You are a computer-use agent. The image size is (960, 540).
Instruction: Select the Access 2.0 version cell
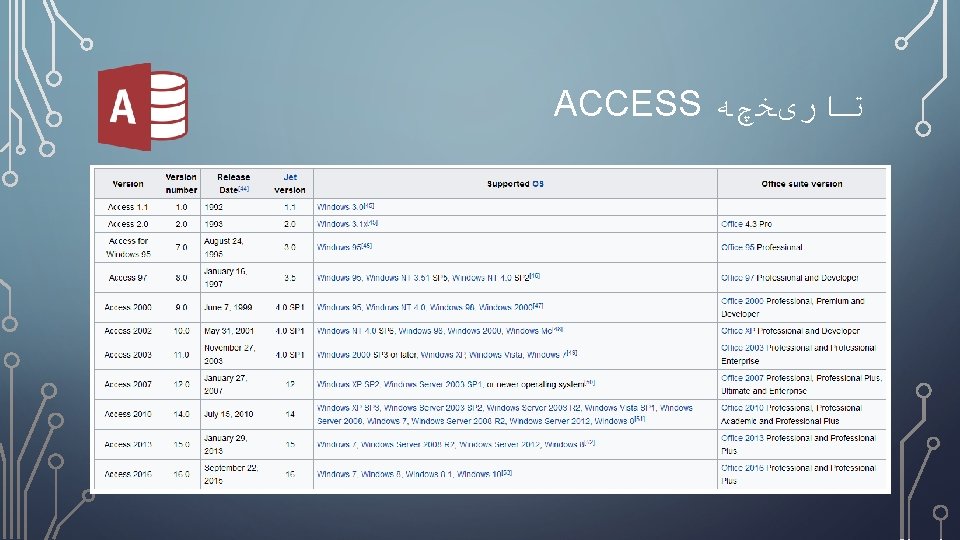[x=128, y=224]
